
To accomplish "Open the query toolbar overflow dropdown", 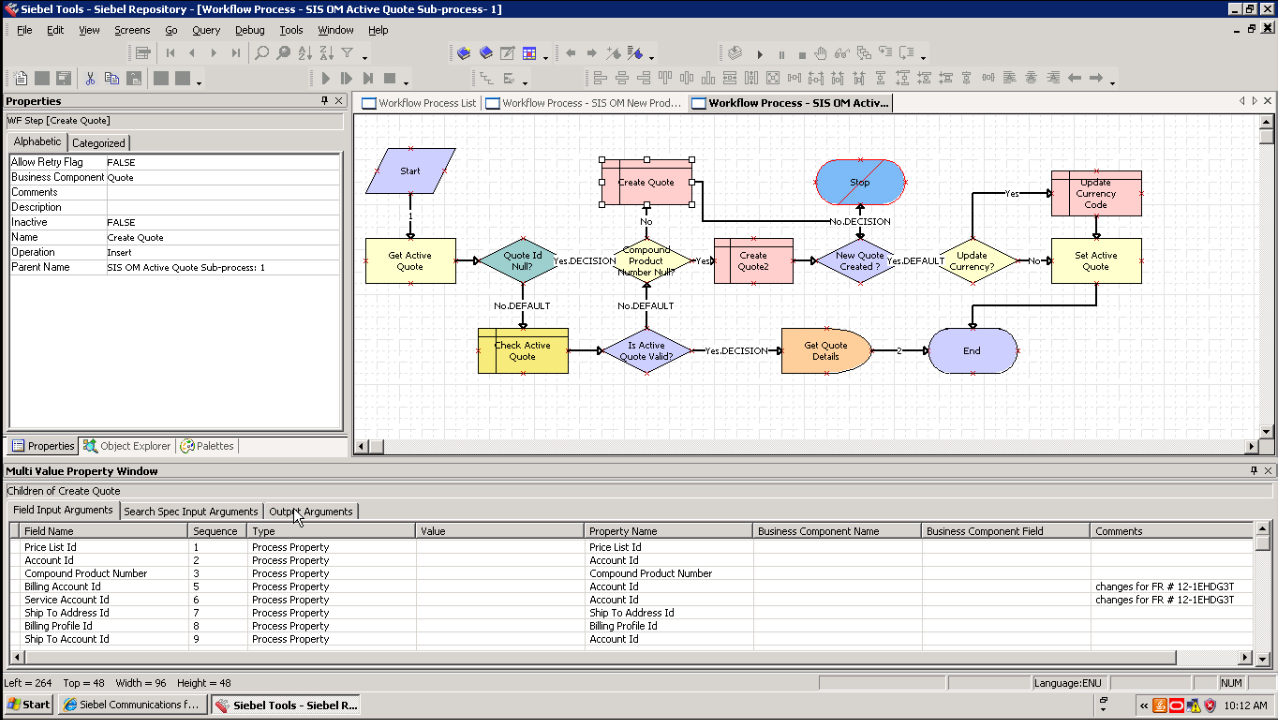I will [365, 57].
